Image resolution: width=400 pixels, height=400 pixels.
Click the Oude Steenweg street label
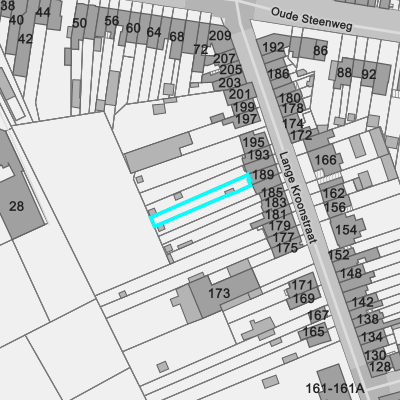[x=312, y=19]
